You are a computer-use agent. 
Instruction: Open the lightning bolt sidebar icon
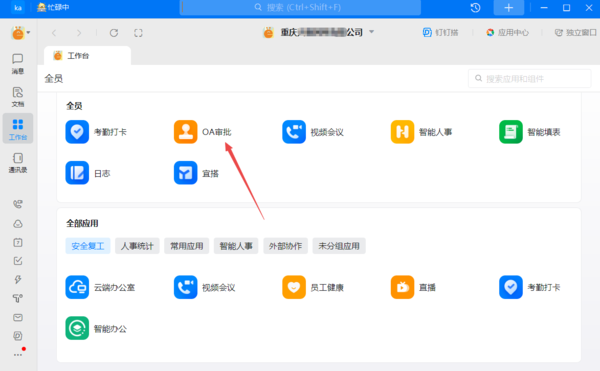coord(18,280)
